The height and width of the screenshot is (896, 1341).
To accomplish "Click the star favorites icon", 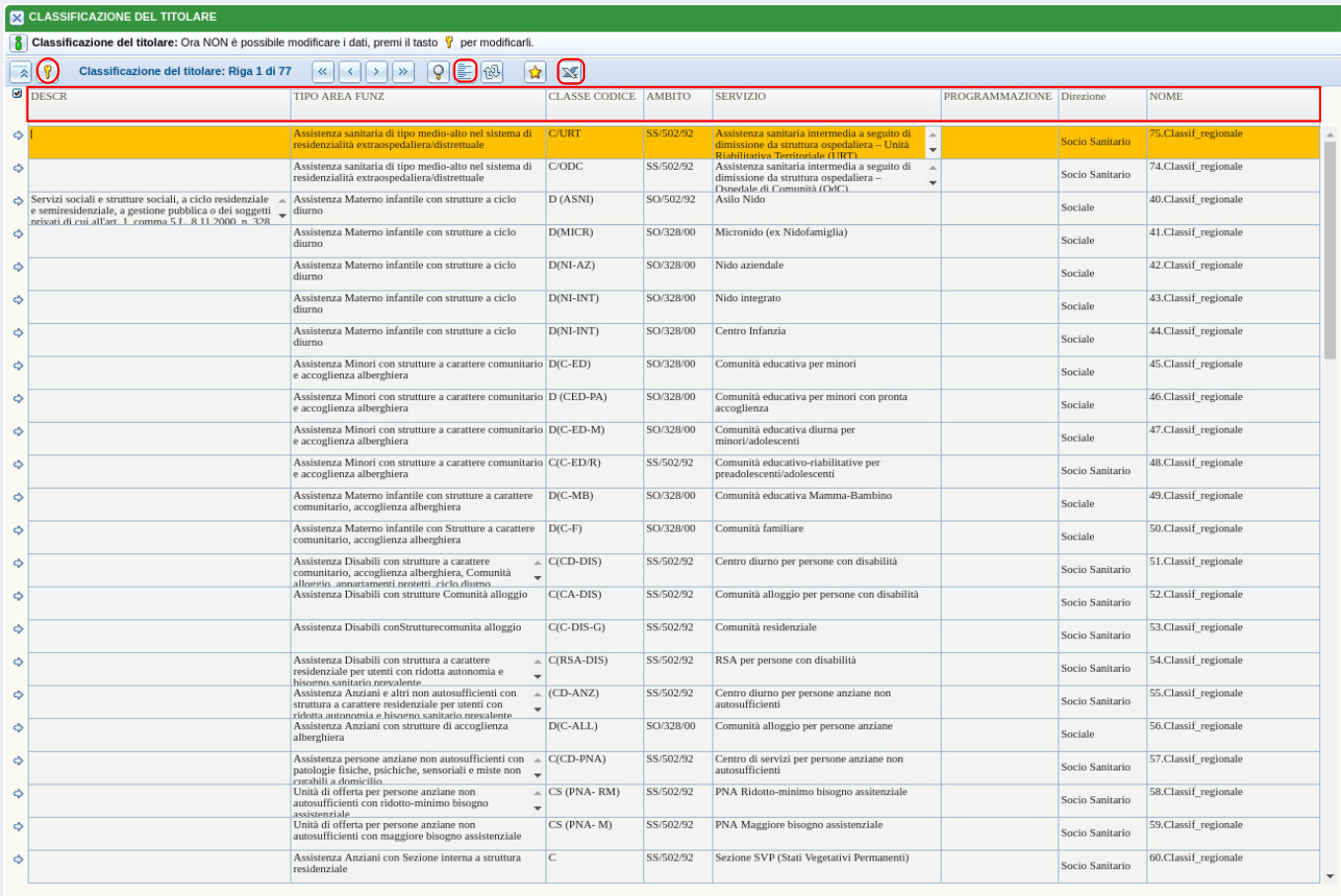I will point(535,71).
